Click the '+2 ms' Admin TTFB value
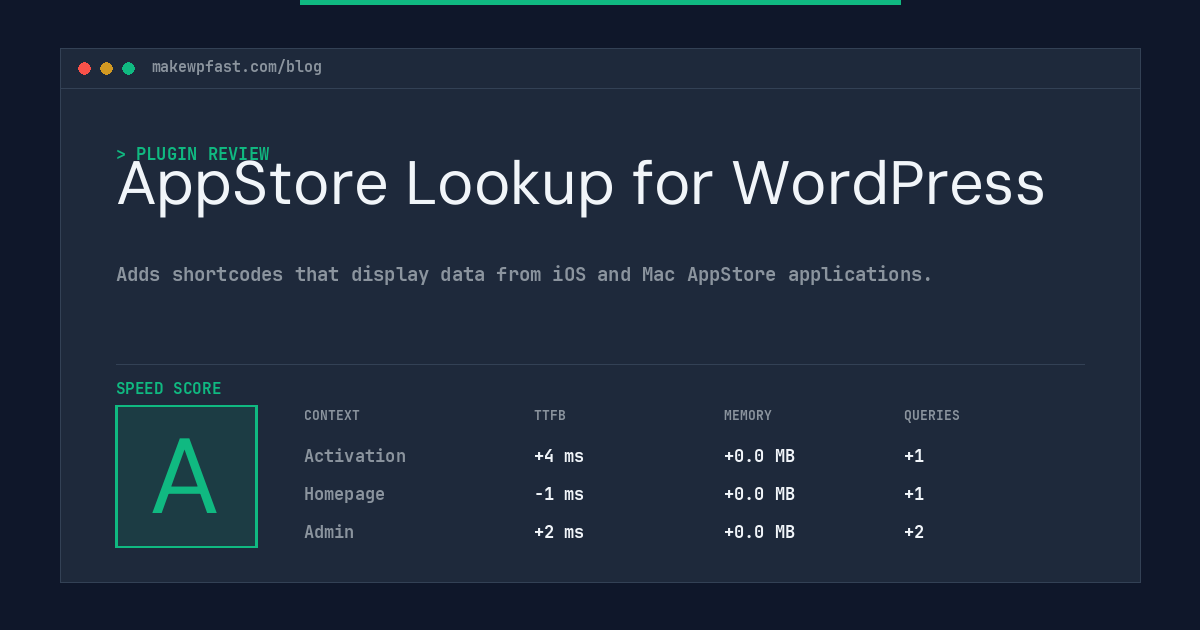 tap(559, 532)
